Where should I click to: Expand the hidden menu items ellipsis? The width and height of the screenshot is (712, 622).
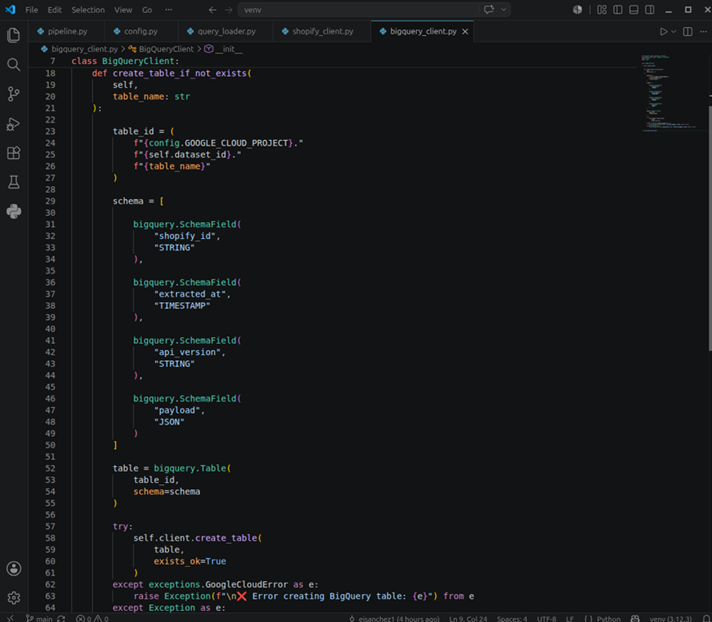click(x=168, y=10)
